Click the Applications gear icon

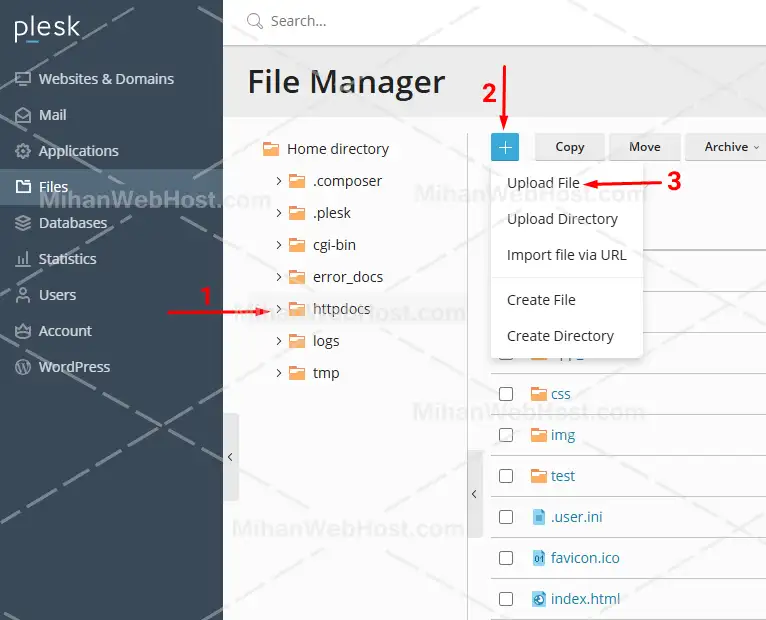[x=22, y=151]
